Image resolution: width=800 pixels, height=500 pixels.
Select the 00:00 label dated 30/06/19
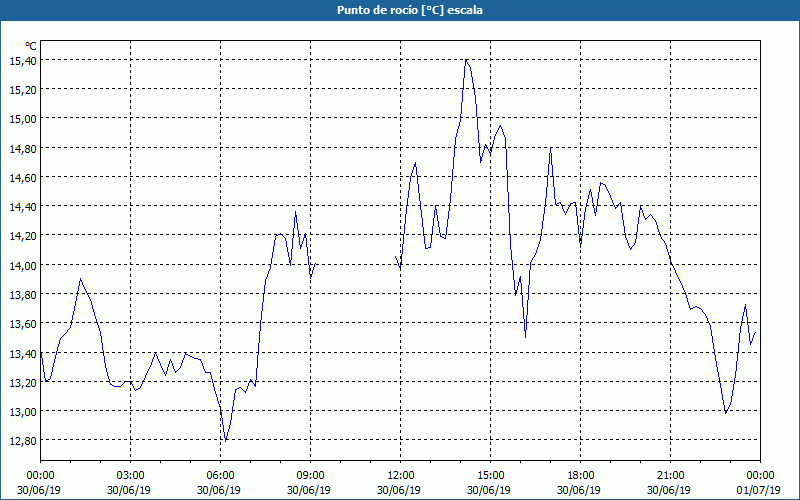pyautogui.click(x=40, y=476)
